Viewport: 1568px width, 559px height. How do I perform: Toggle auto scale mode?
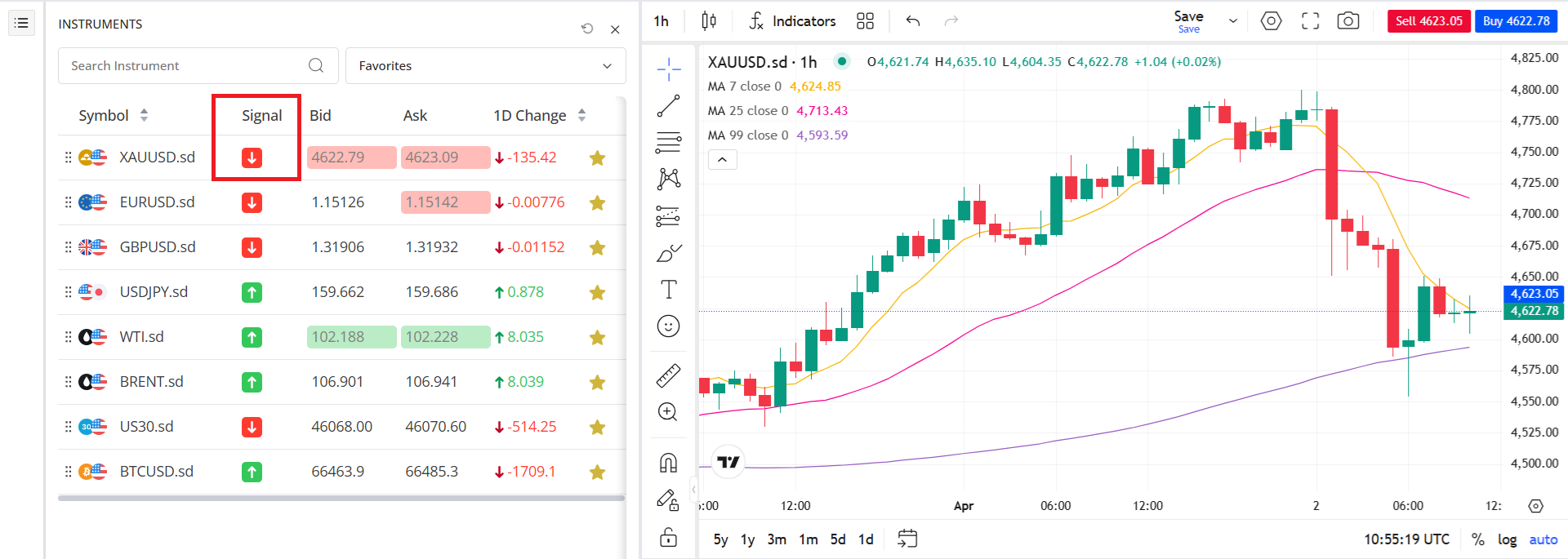click(x=1543, y=539)
